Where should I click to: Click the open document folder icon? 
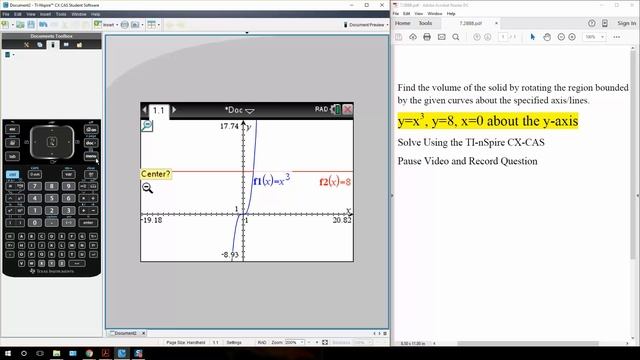[x=20, y=25]
